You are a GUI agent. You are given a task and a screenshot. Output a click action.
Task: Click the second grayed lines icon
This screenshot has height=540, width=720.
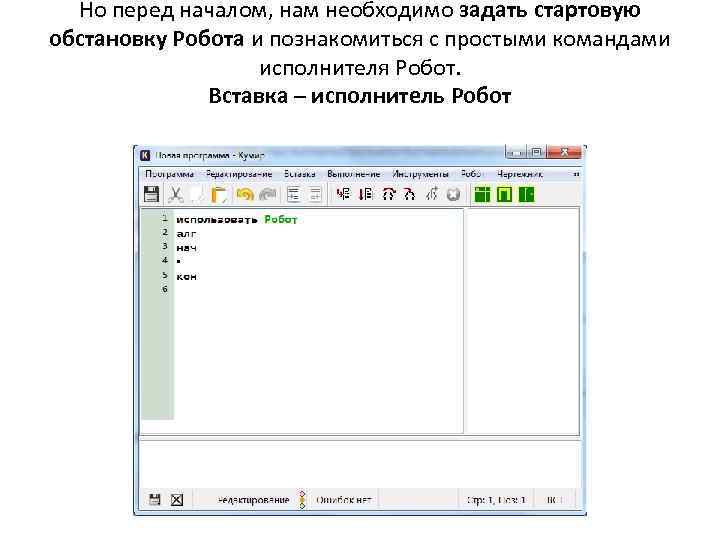pyautogui.click(x=315, y=194)
